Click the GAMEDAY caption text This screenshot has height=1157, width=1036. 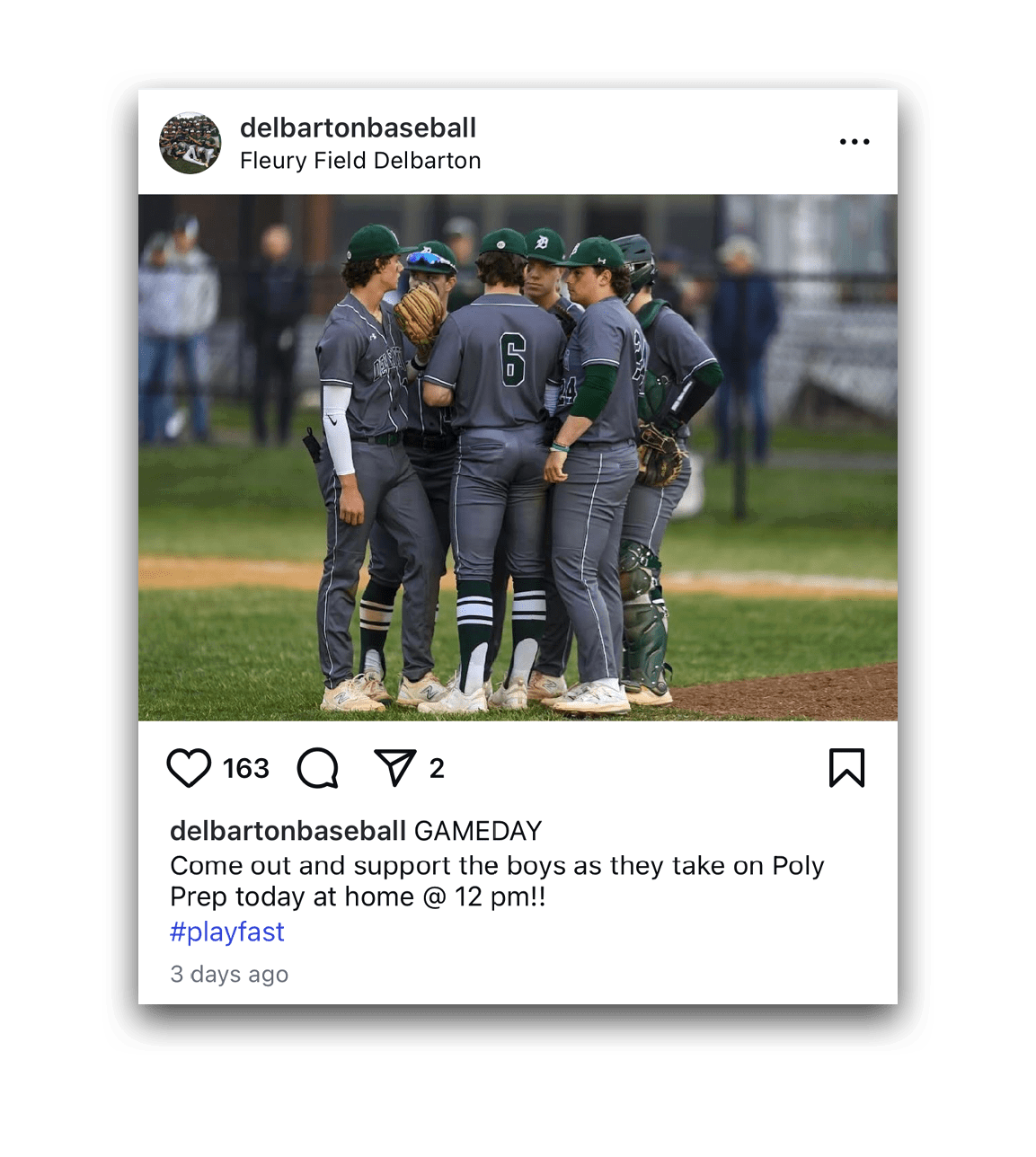(x=478, y=830)
